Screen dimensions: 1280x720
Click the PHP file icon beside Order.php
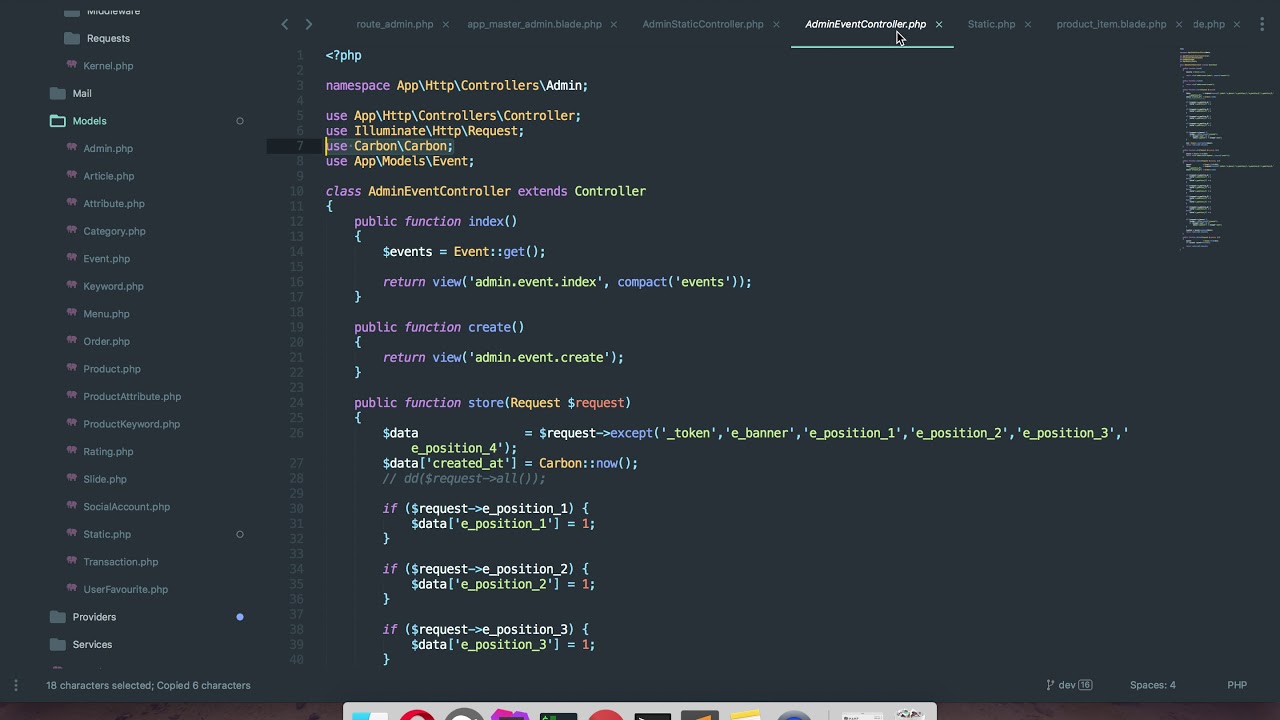[x=72, y=341]
